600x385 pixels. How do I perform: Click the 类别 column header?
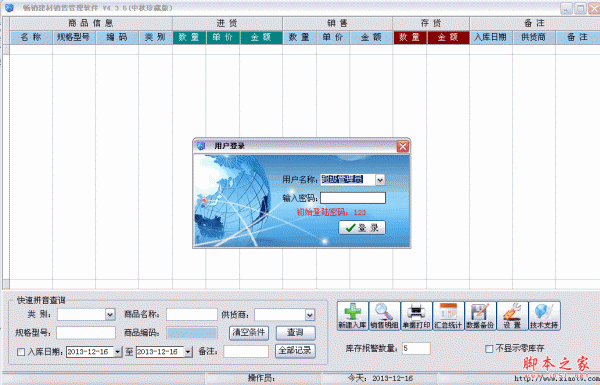(x=155, y=37)
